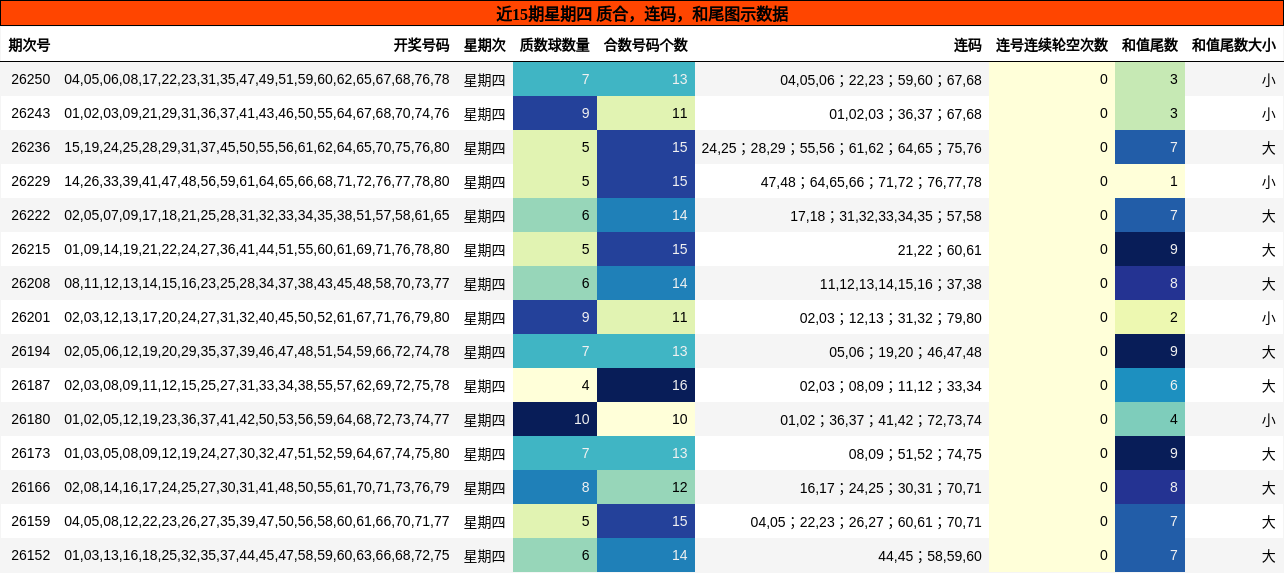
Task: Click 和值尾数 cell 4 in row 26180
Action: tap(1150, 419)
